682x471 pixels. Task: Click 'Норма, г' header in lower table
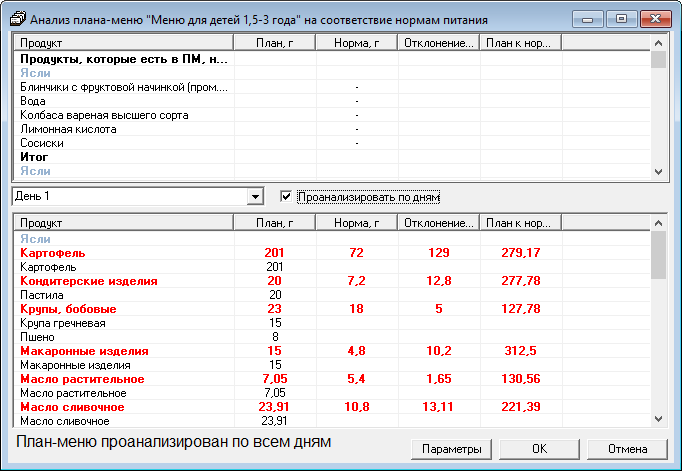356,223
